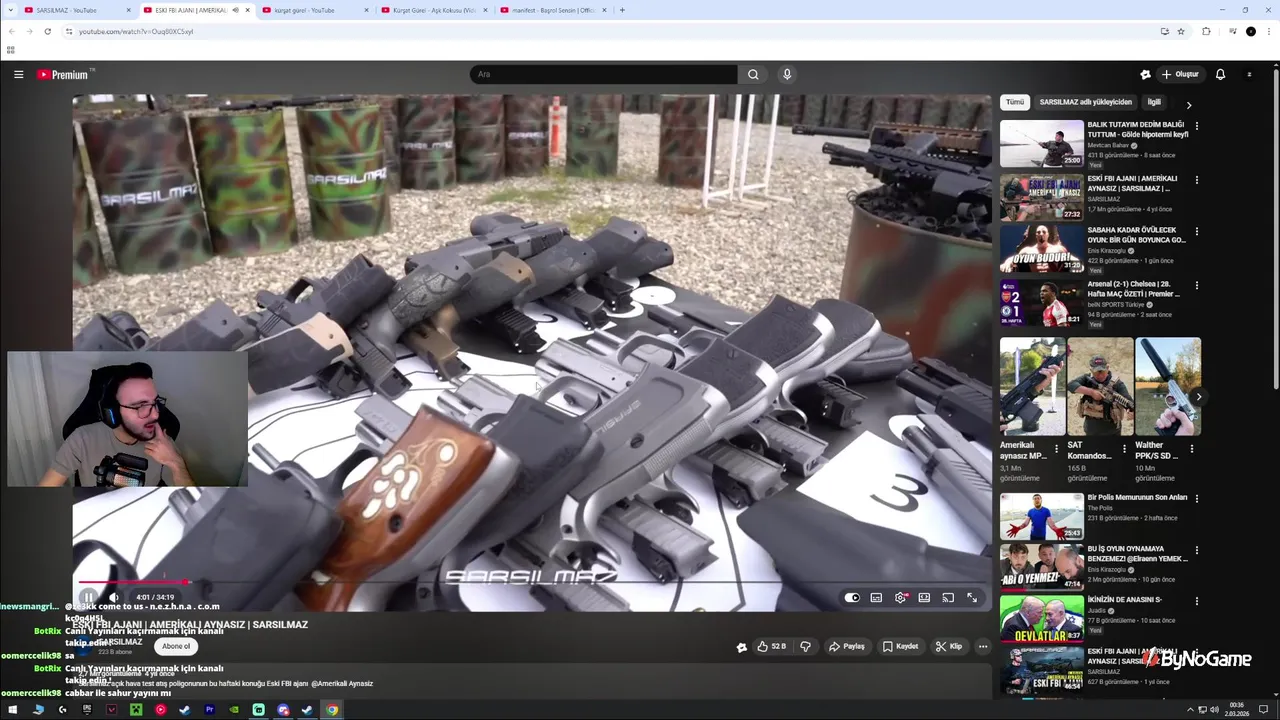Click into the Ara search field

(604, 74)
